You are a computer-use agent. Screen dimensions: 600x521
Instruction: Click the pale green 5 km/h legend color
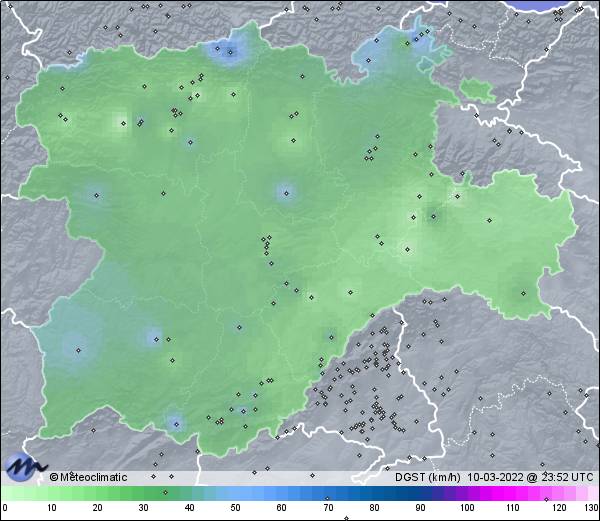coord(28,493)
